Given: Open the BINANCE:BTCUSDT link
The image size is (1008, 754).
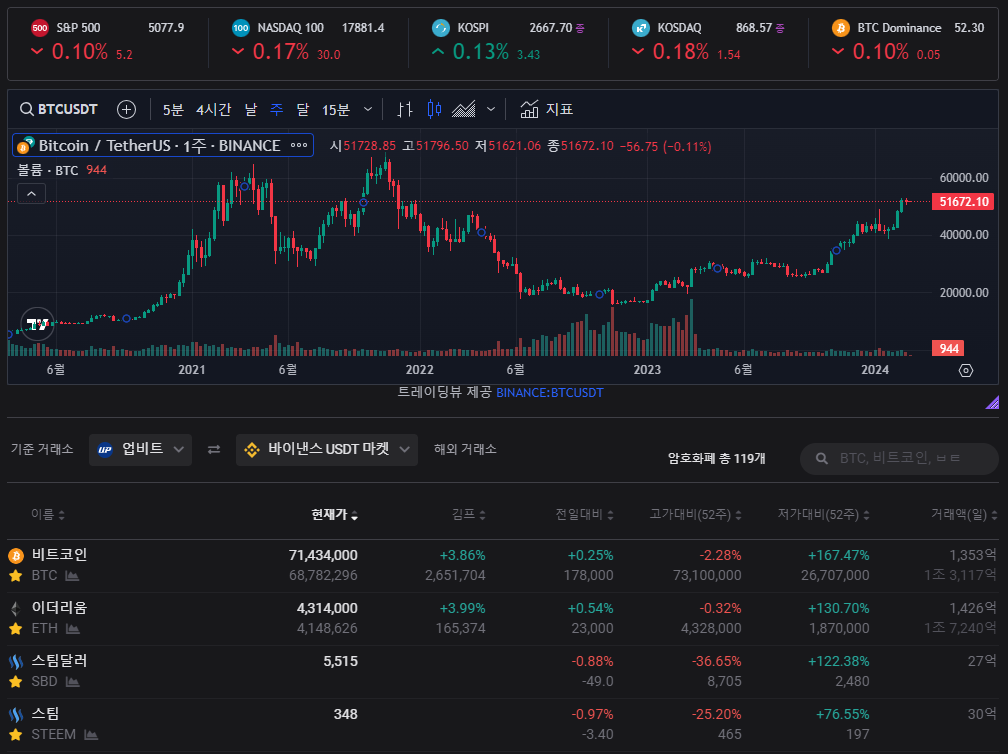Looking at the screenshot, I should (x=550, y=392).
